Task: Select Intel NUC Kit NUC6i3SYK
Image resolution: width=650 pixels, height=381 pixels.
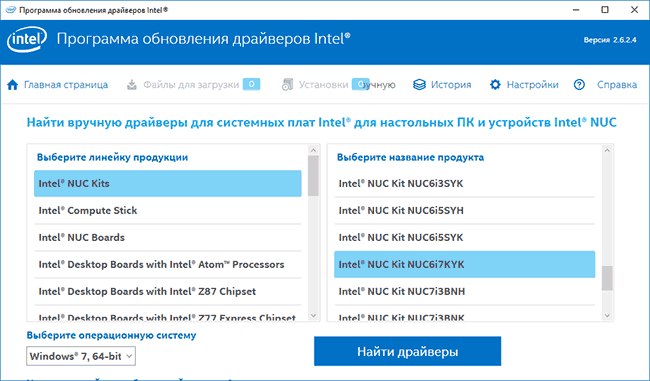Action: pyautogui.click(x=465, y=183)
